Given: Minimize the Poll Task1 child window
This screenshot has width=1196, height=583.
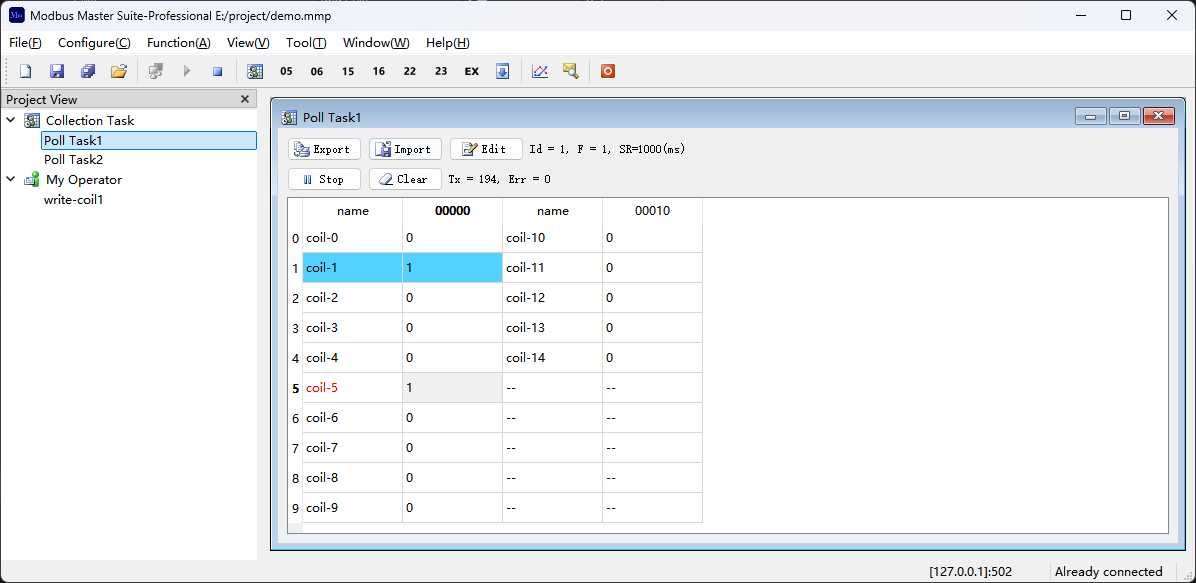Looking at the screenshot, I should [1090, 116].
